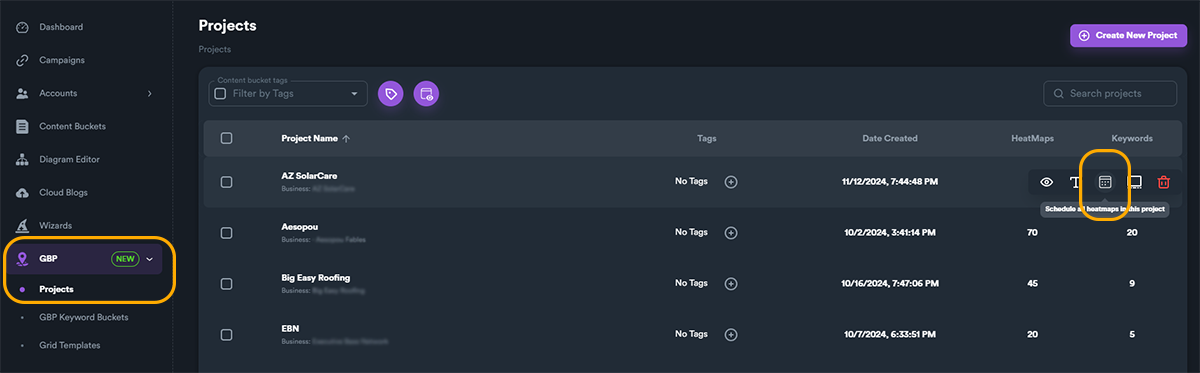Add tag to Big Easy Roofing row
This screenshot has height=373, width=1200.
coord(731,283)
